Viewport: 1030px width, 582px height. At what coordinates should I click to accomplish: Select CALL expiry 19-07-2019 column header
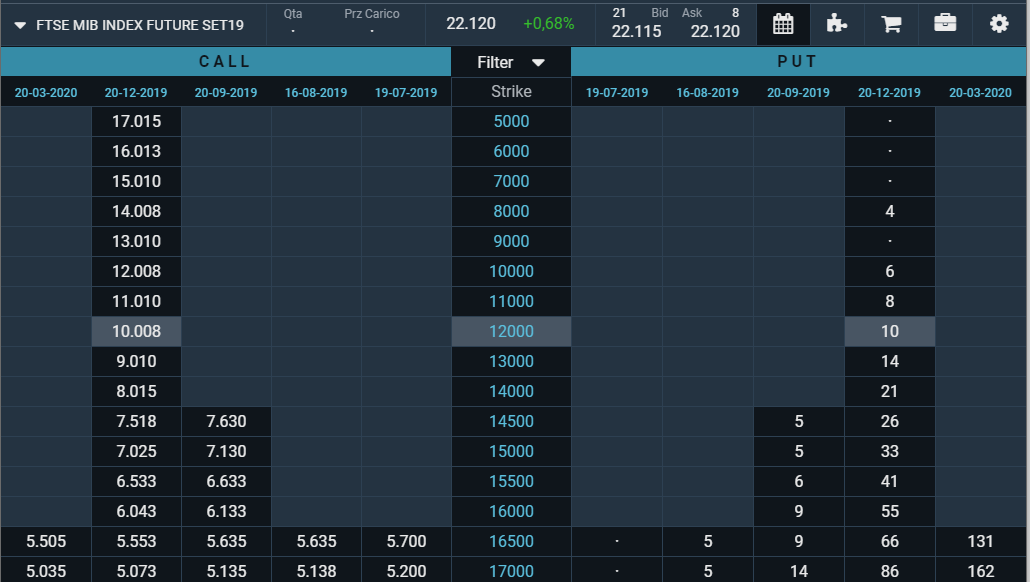click(x=406, y=93)
